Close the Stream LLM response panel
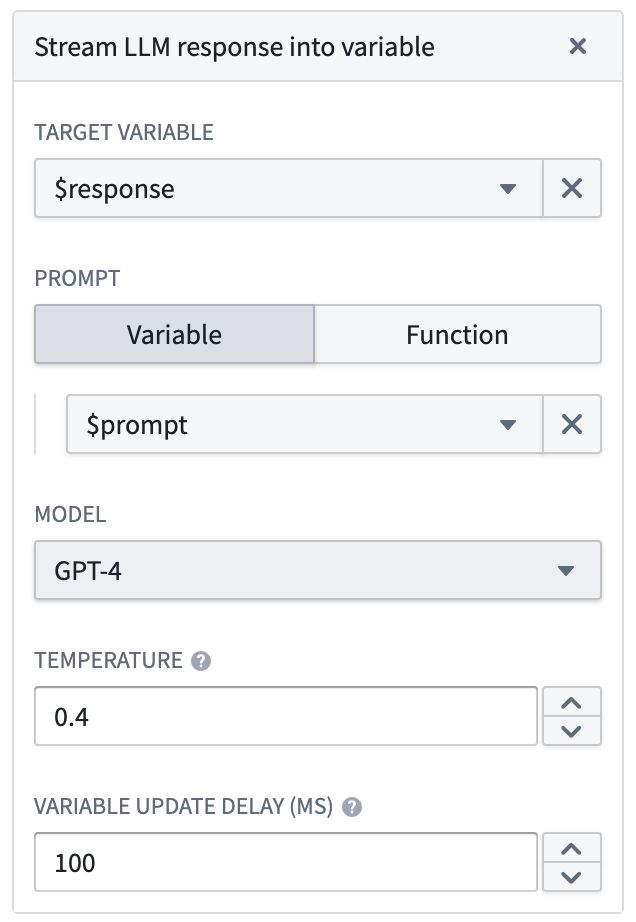The height and width of the screenshot is (922, 636). click(577, 47)
